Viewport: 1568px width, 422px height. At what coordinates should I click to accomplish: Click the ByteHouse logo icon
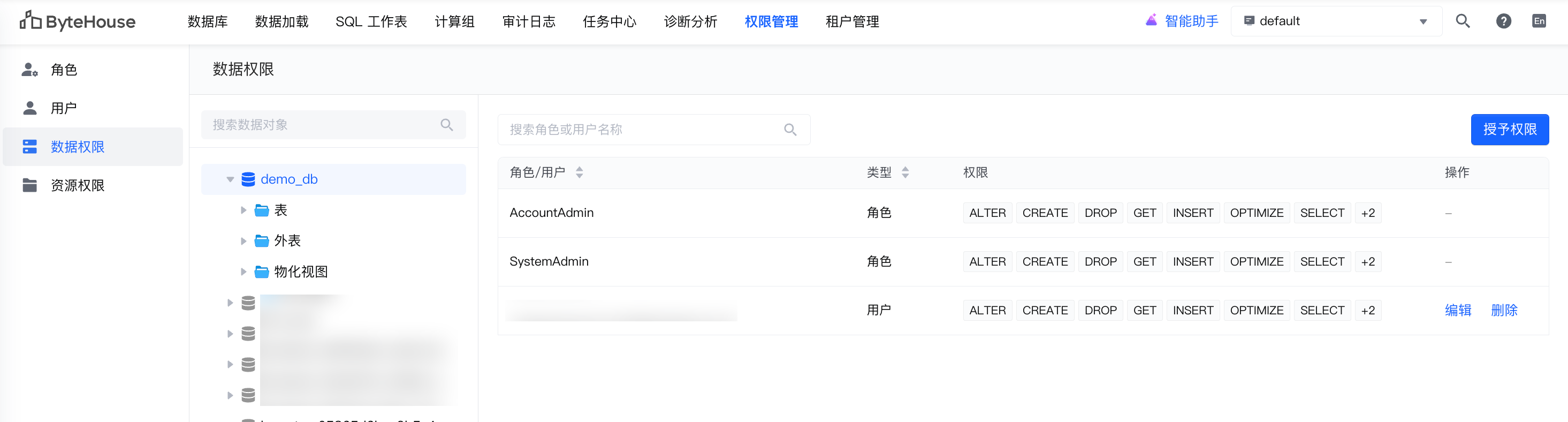[x=31, y=21]
